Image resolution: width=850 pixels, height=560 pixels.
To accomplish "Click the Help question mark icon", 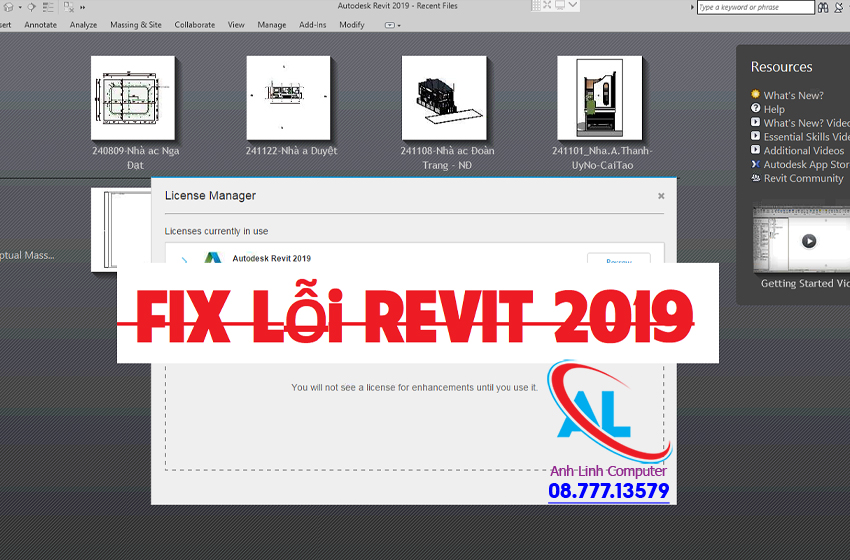I will (755, 109).
